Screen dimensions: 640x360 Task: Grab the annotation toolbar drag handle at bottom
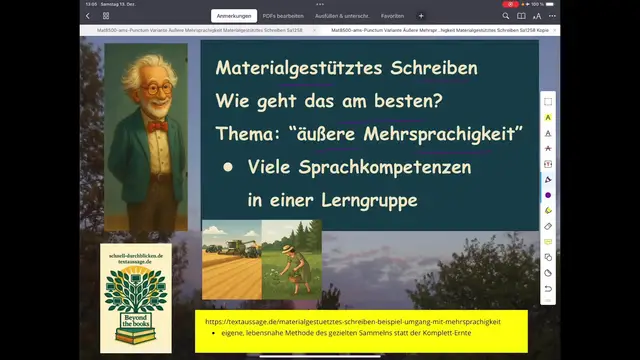[548, 301]
